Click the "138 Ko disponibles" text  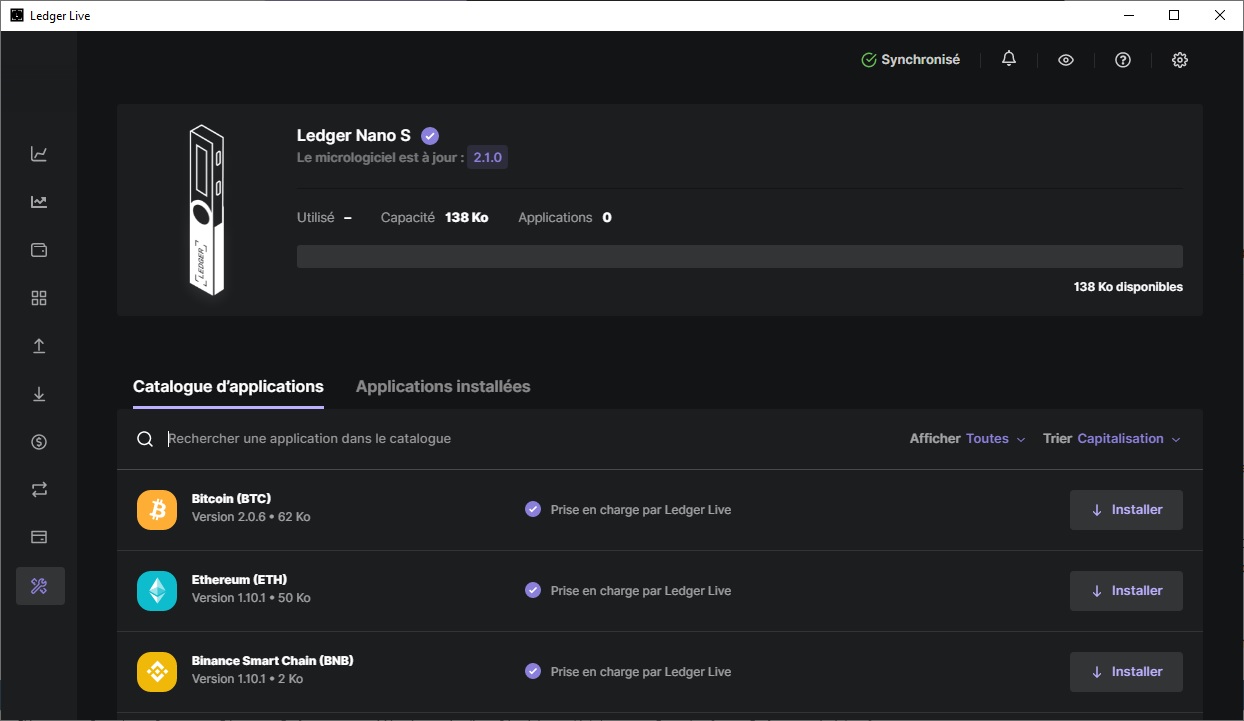click(1128, 287)
